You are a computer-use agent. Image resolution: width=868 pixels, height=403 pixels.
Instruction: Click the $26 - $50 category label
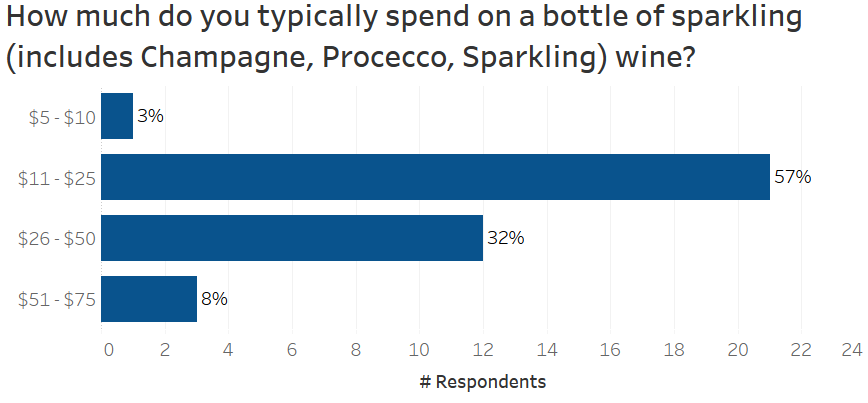point(58,239)
